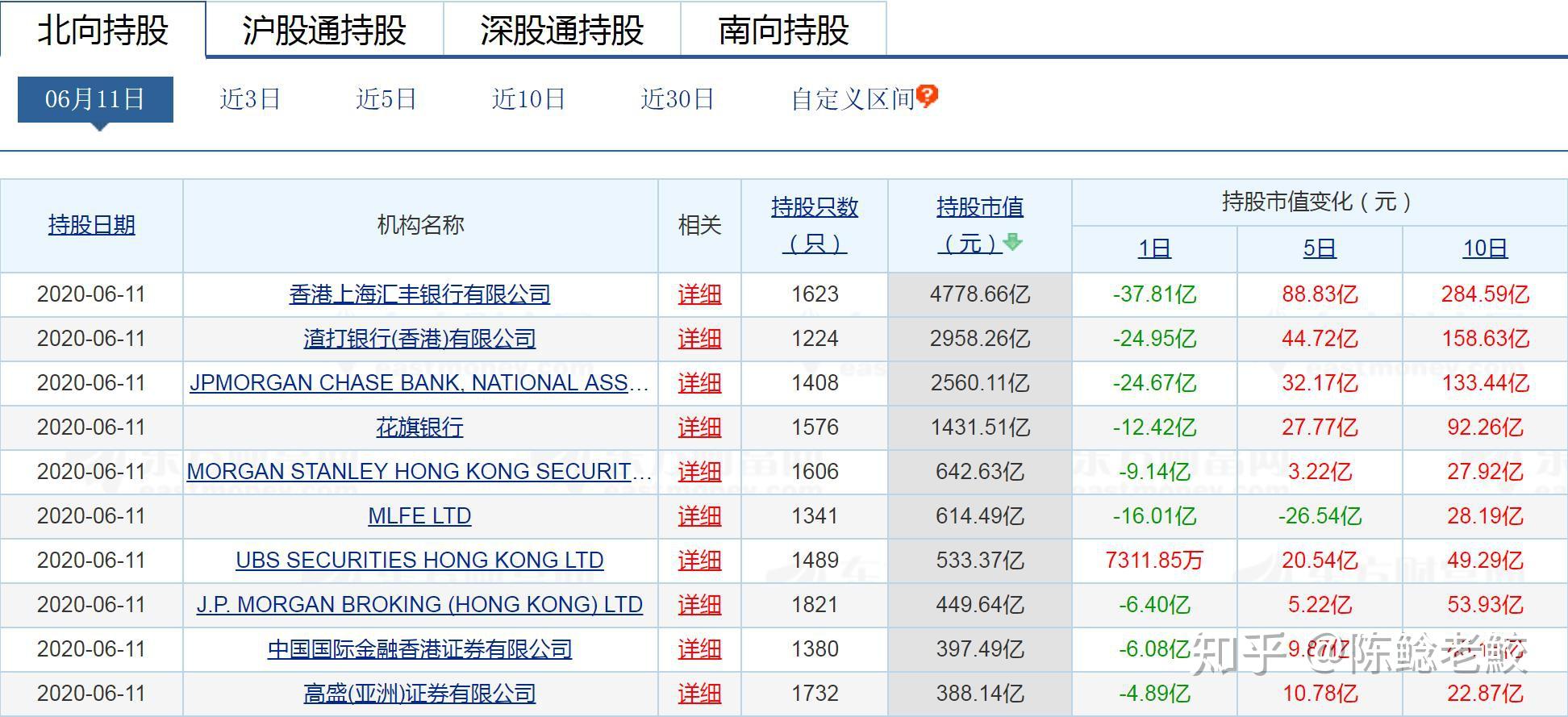Sort by the 持股日期 column header
The width and height of the screenshot is (1568, 717).
point(91,225)
